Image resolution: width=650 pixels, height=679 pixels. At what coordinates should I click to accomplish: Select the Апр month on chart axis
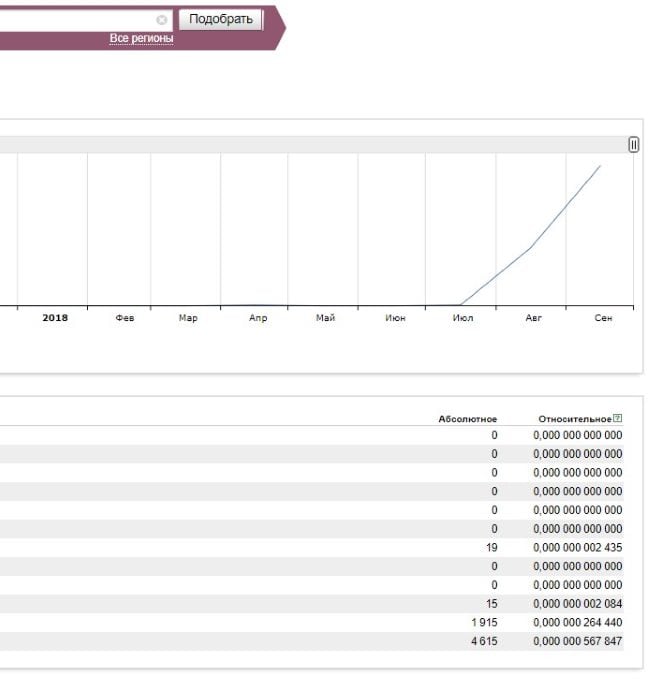click(258, 318)
